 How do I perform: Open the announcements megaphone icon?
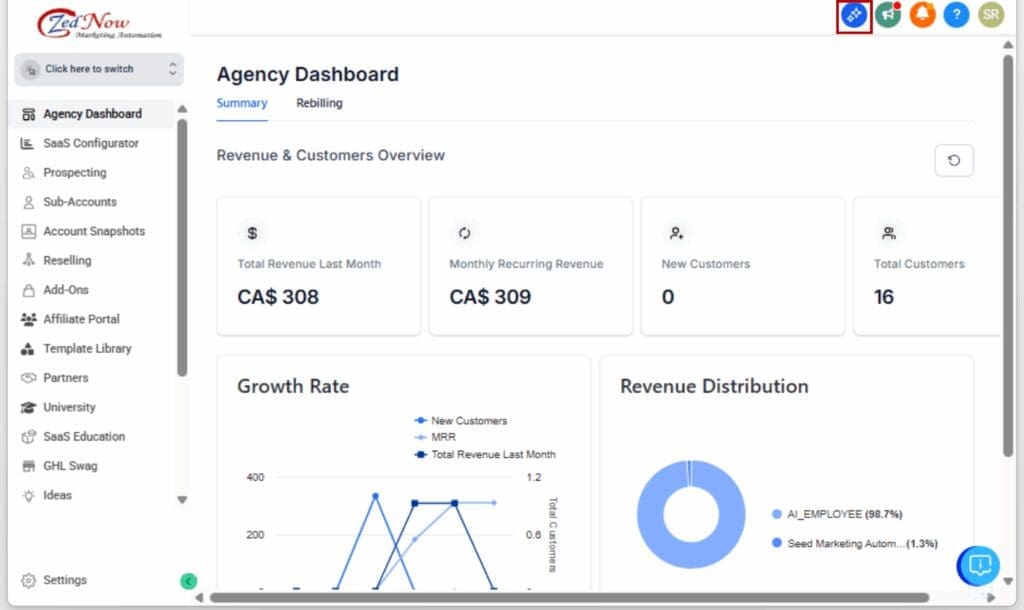coord(887,15)
